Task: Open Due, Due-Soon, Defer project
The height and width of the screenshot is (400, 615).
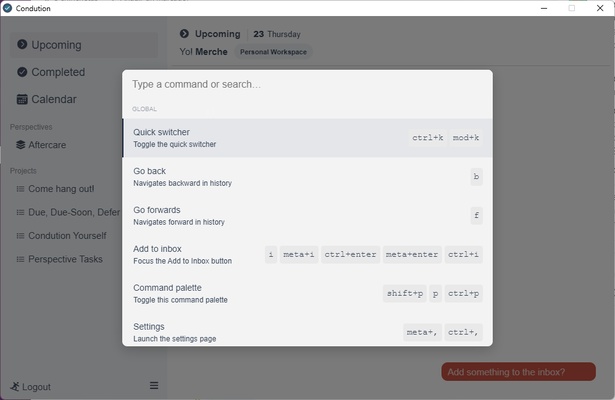Action: pyautogui.click(x=74, y=212)
